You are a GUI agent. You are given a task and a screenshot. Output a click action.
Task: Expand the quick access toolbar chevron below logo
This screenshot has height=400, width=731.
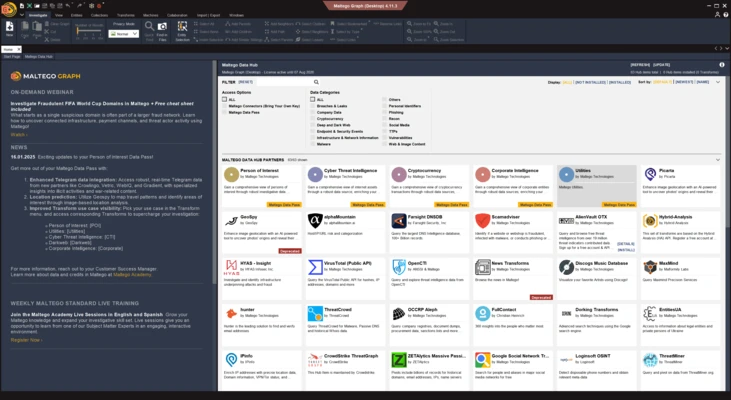point(21,15)
